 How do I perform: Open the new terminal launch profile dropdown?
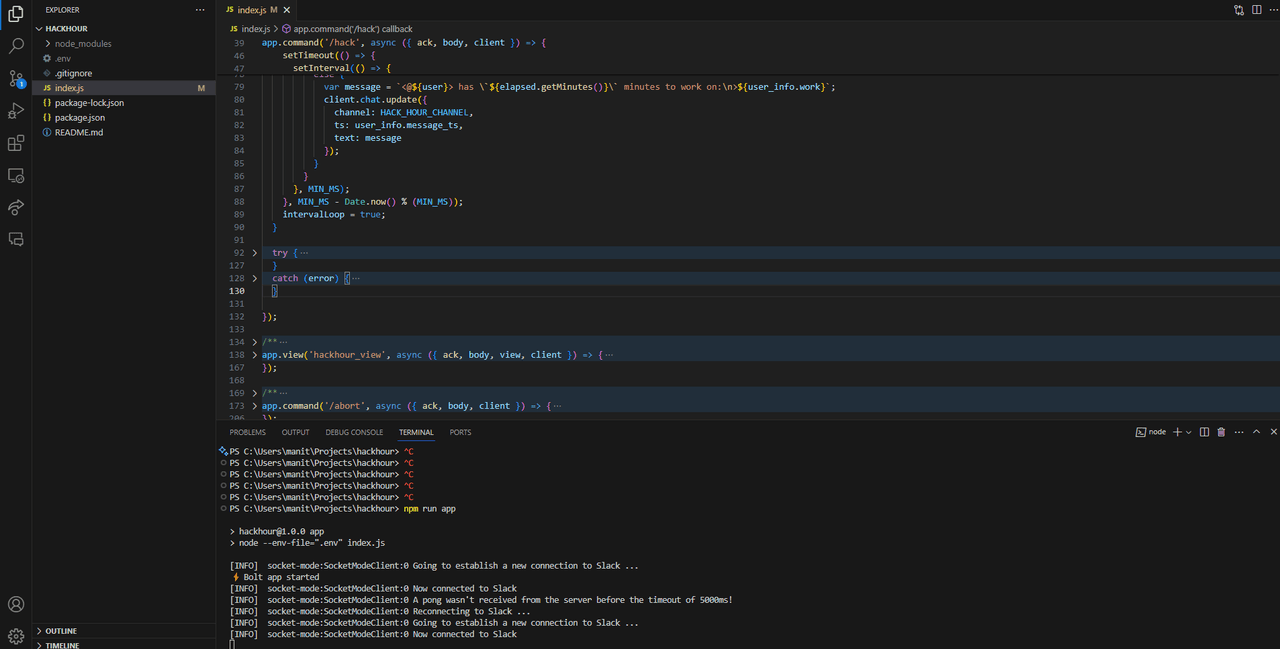point(1189,432)
